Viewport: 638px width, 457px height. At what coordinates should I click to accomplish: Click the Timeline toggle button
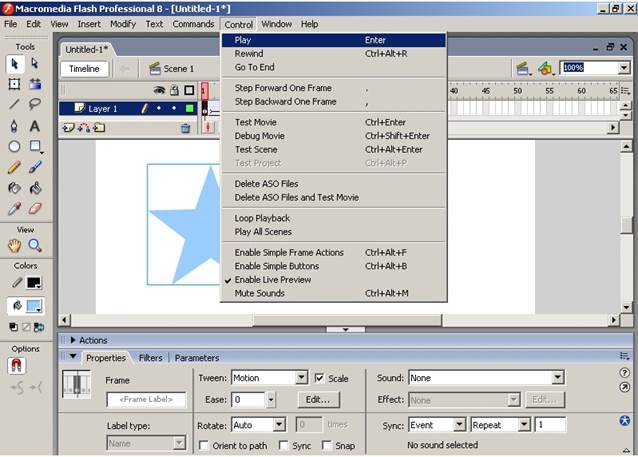click(84, 68)
